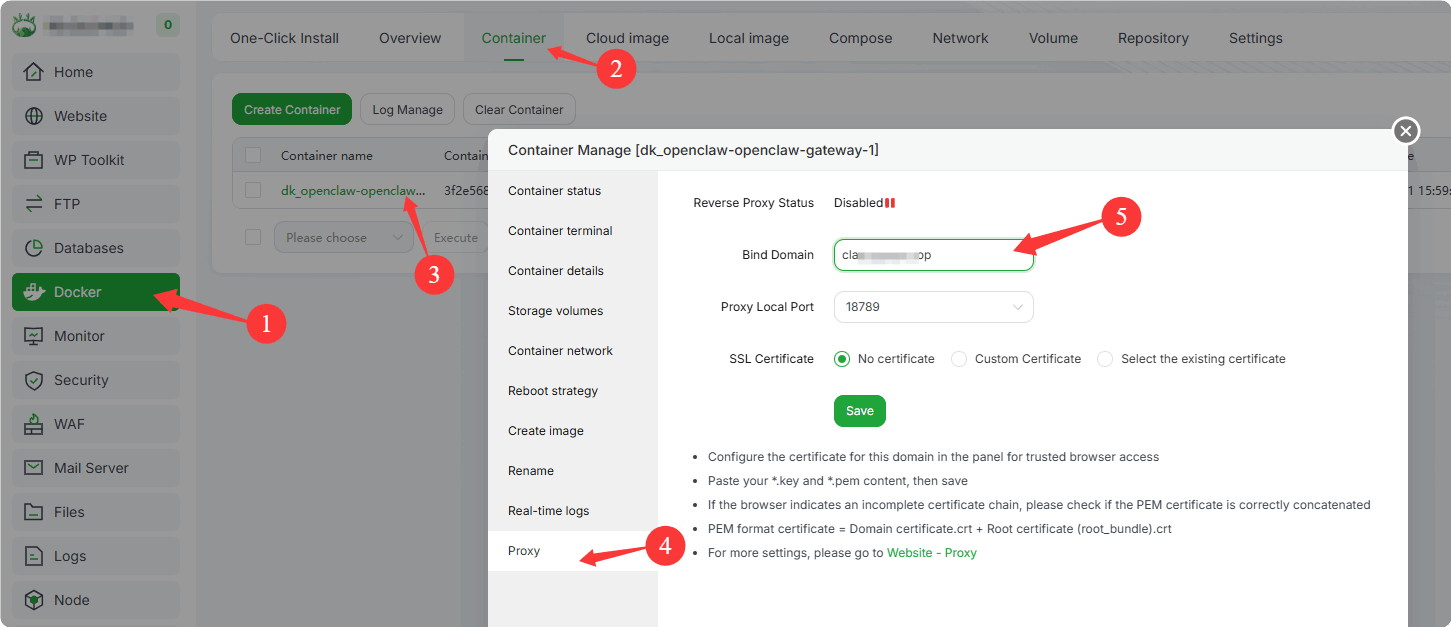Open Home in the sidebar
Screen dimensions: 1451x627
tap(96, 72)
